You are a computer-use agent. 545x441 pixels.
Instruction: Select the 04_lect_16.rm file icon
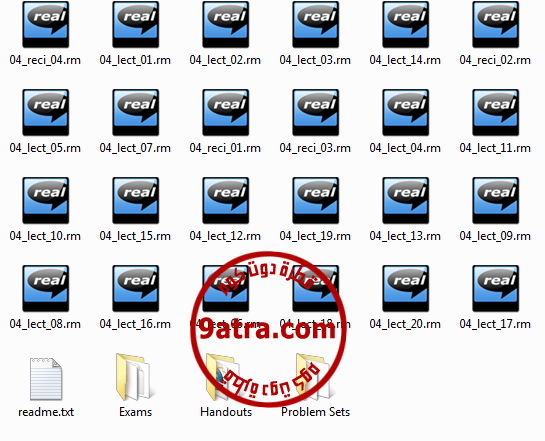(x=136, y=288)
